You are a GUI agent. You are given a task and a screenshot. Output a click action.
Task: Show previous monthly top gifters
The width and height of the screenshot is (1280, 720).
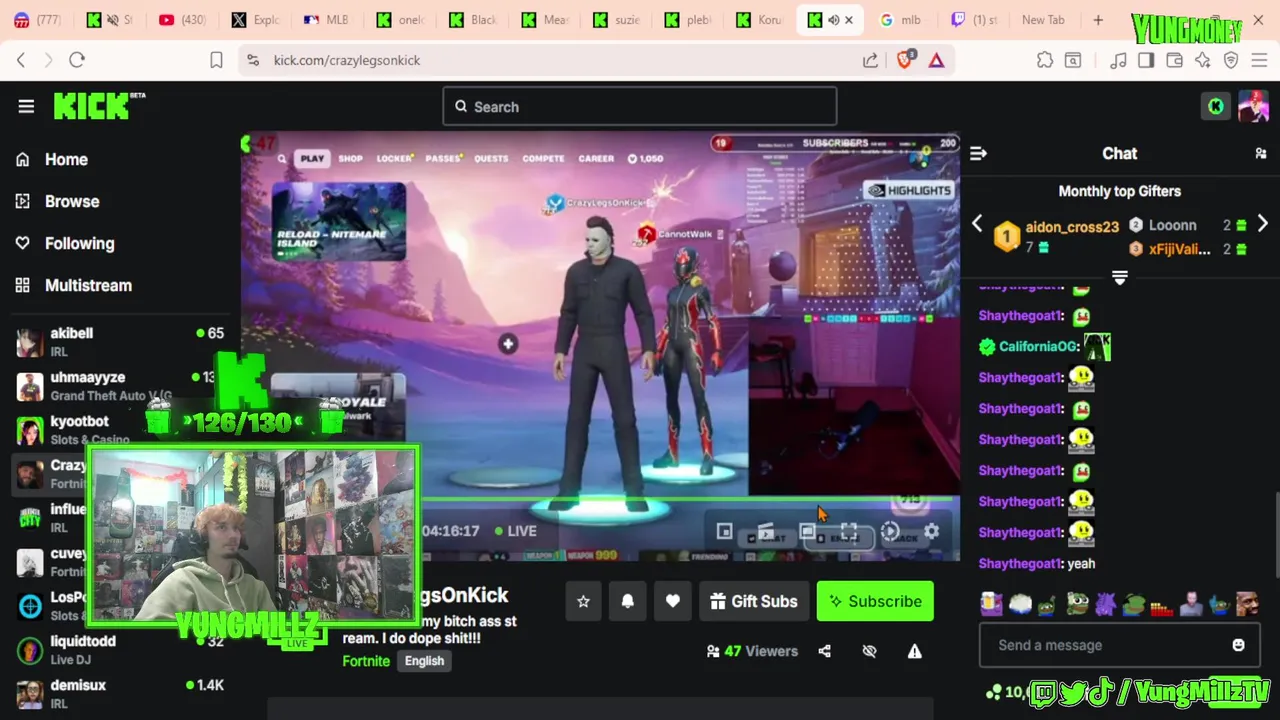977,224
